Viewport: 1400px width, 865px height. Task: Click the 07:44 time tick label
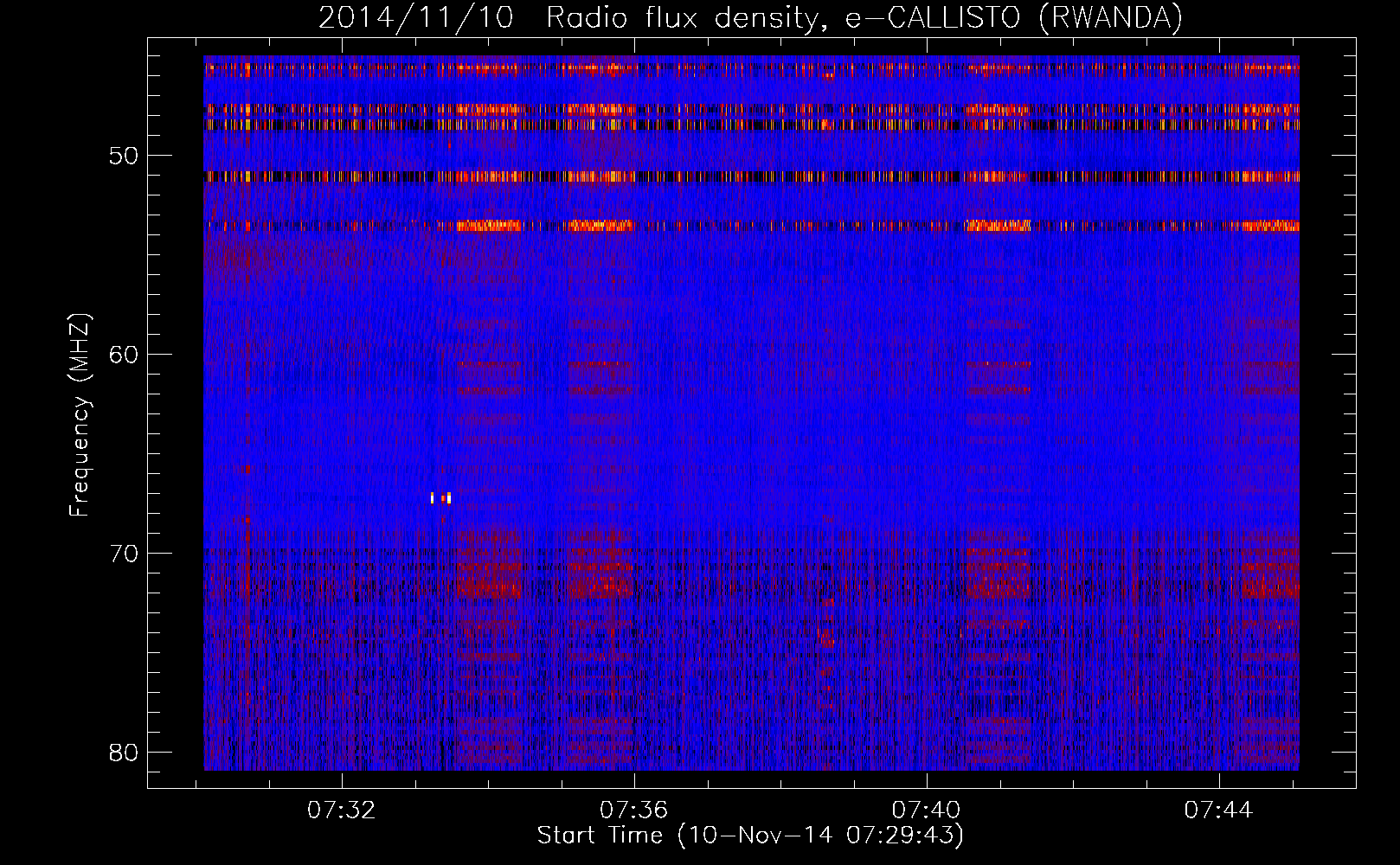coord(1218,811)
